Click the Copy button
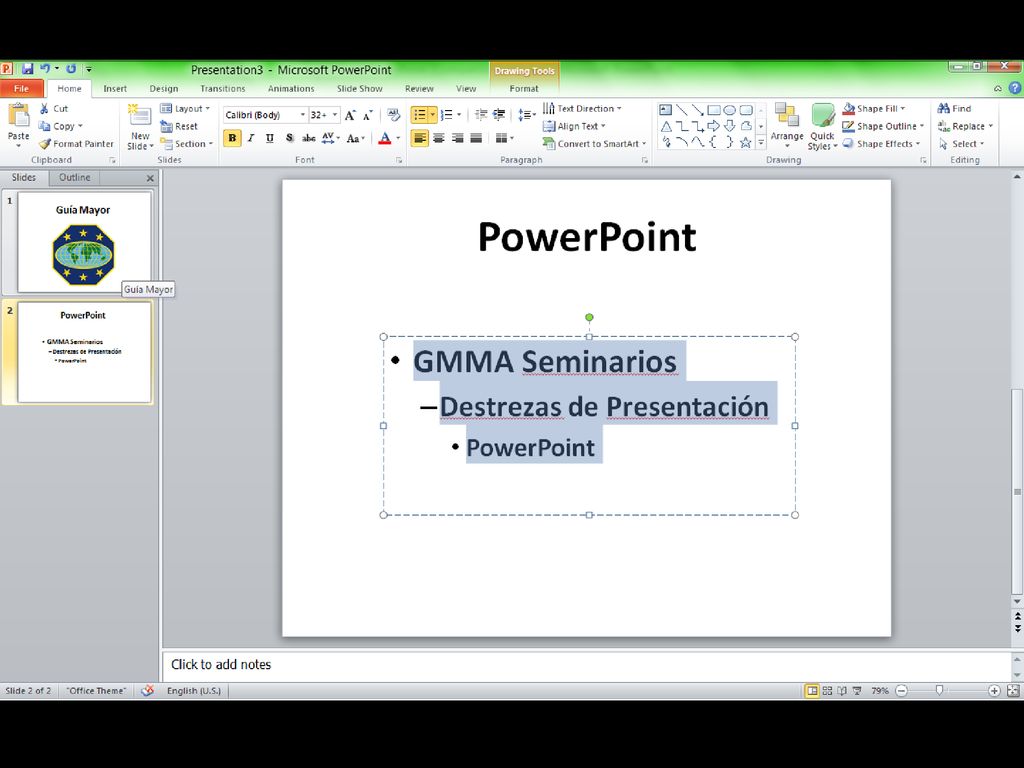 pyautogui.click(x=60, y=126)
